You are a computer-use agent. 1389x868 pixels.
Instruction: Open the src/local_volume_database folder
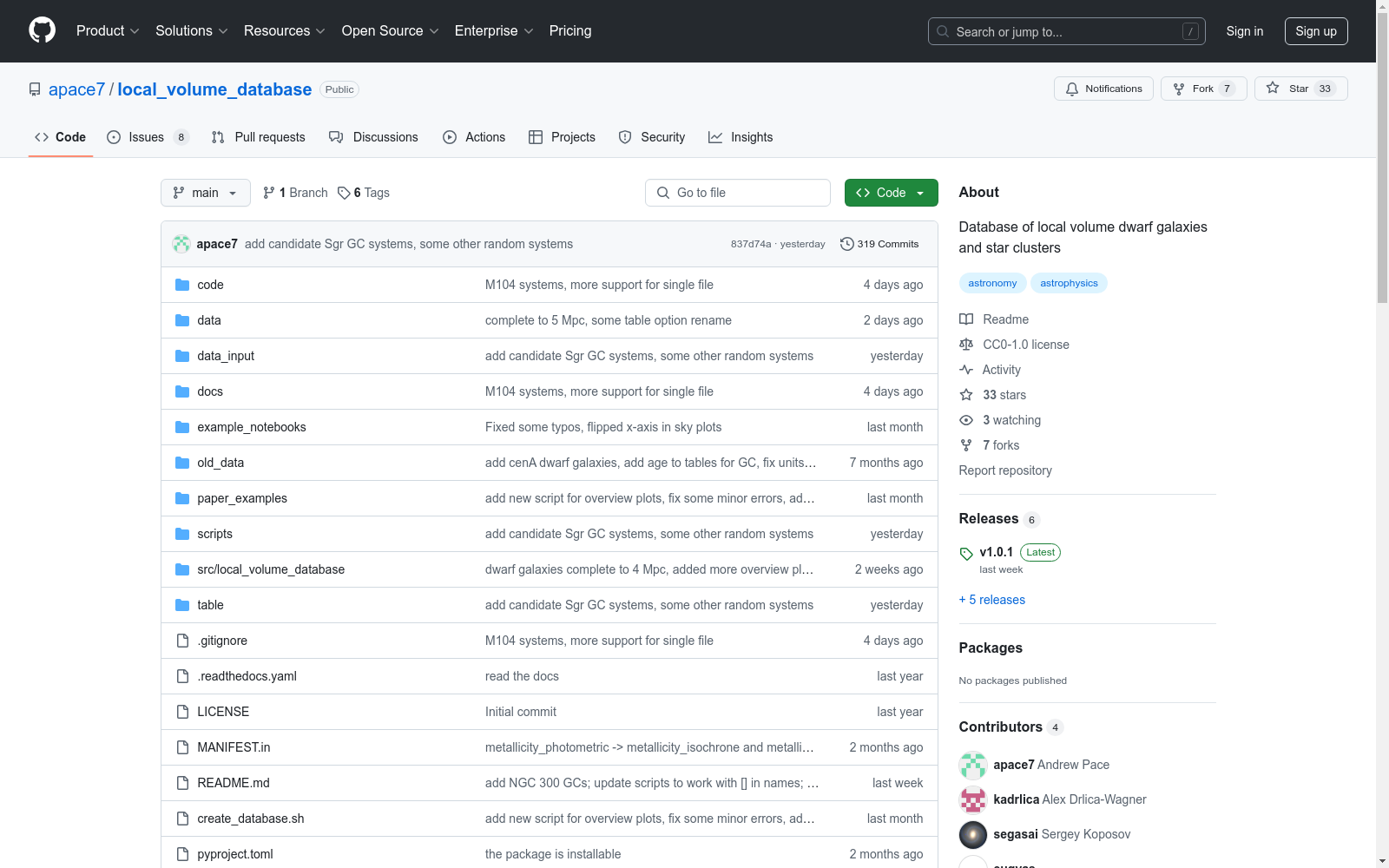click(x=271, y=569)
